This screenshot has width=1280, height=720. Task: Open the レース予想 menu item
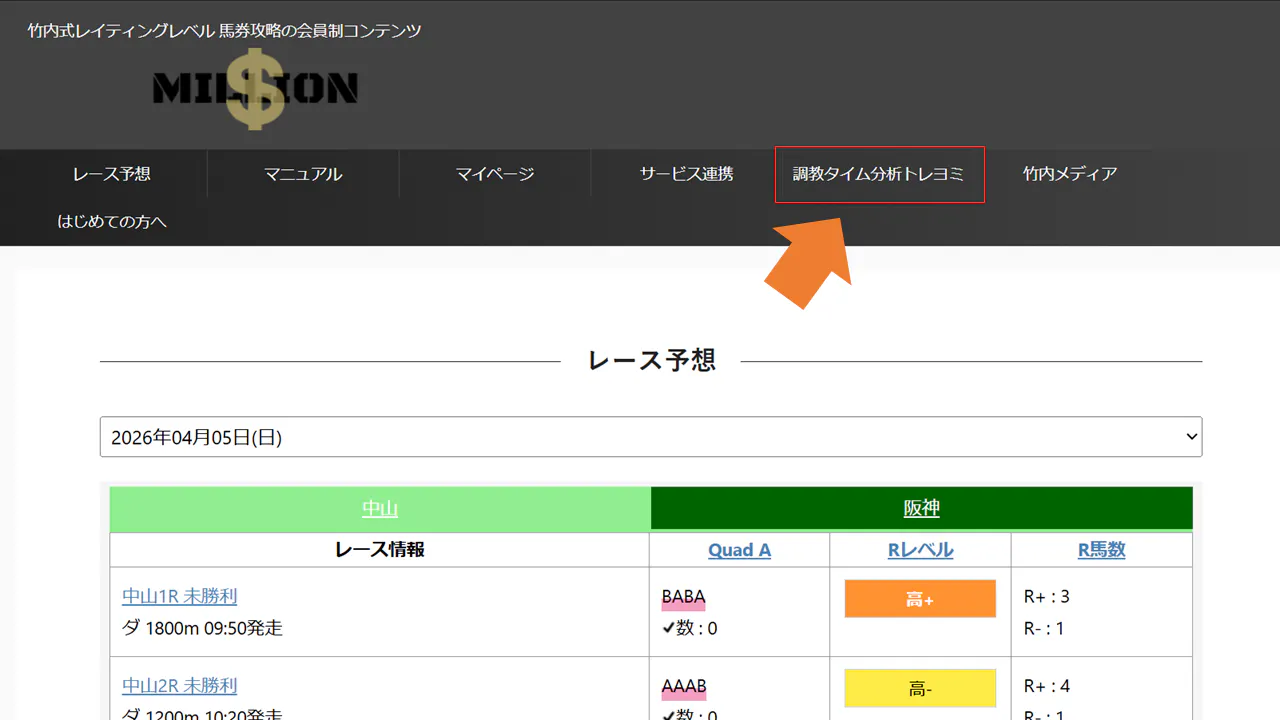tap(111, 174)
